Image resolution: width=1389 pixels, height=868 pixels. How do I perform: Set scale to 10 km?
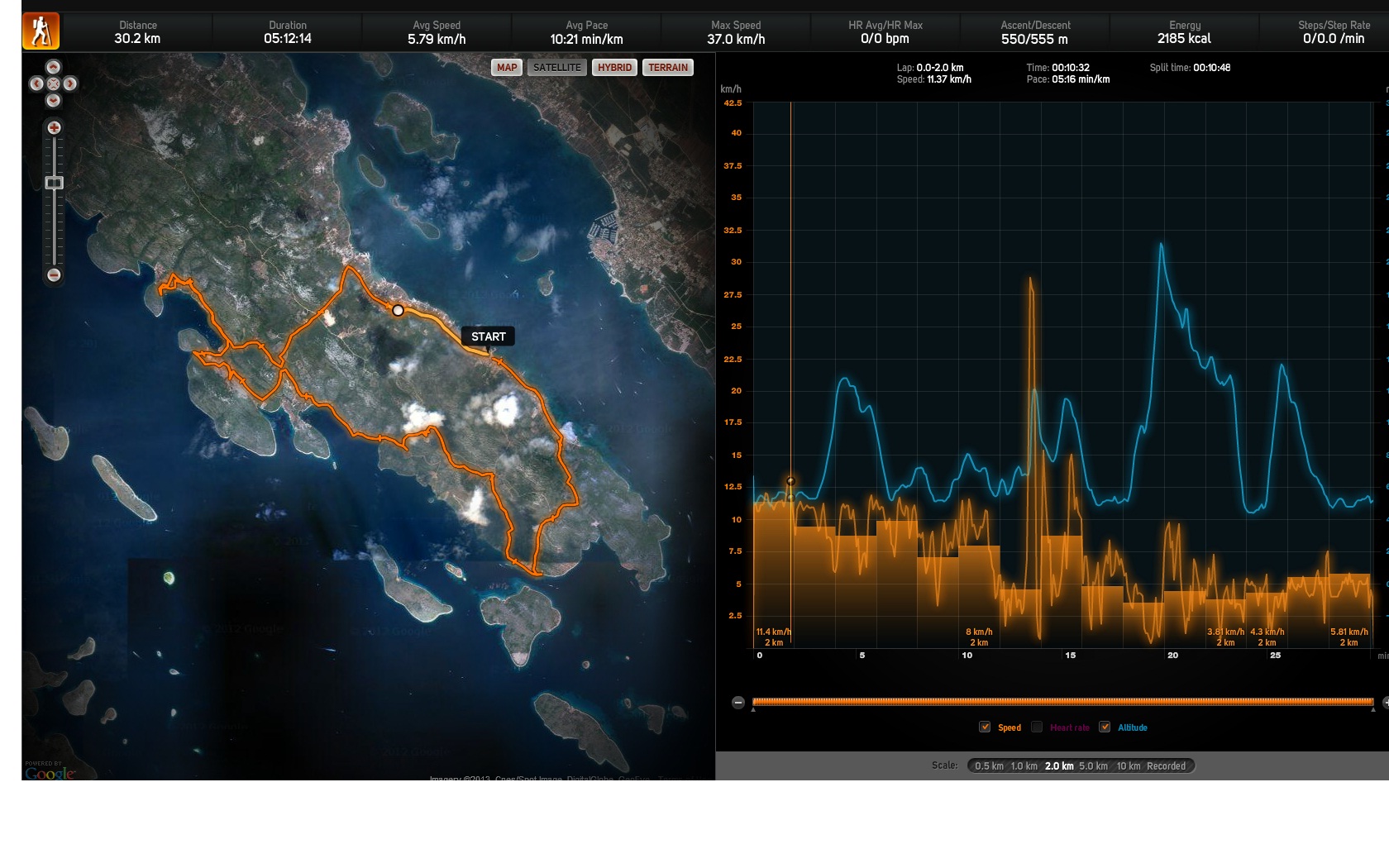[x=1129, y=766]
